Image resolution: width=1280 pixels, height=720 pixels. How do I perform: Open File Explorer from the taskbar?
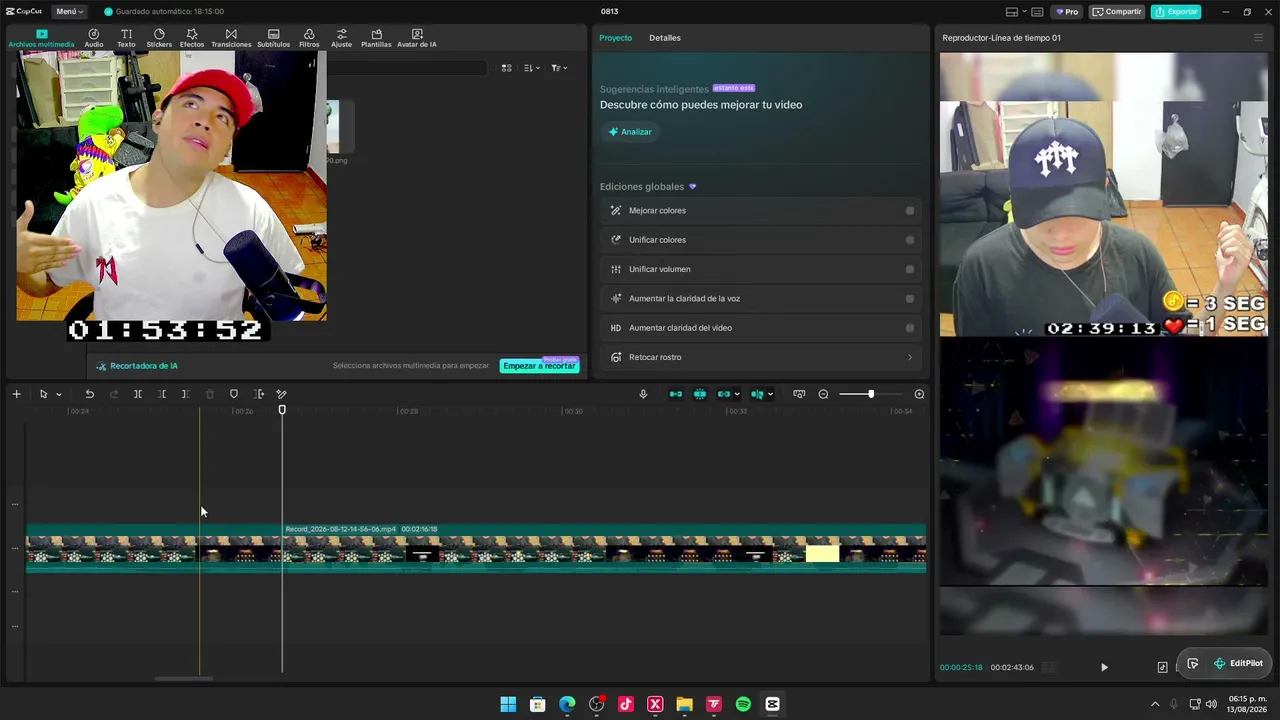click(x=684, y=704)
